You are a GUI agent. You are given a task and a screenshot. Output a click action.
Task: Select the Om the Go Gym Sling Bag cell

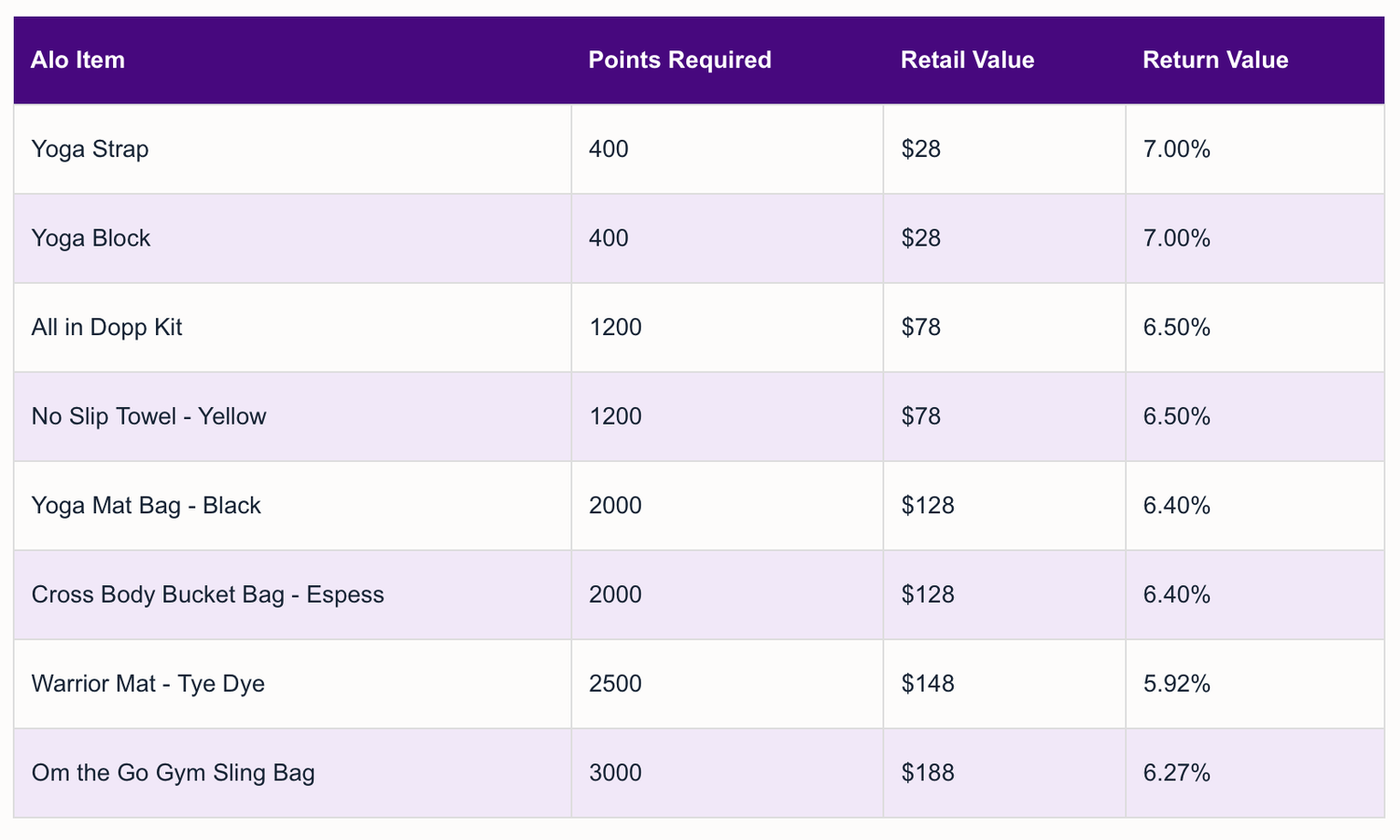[174, 773]
